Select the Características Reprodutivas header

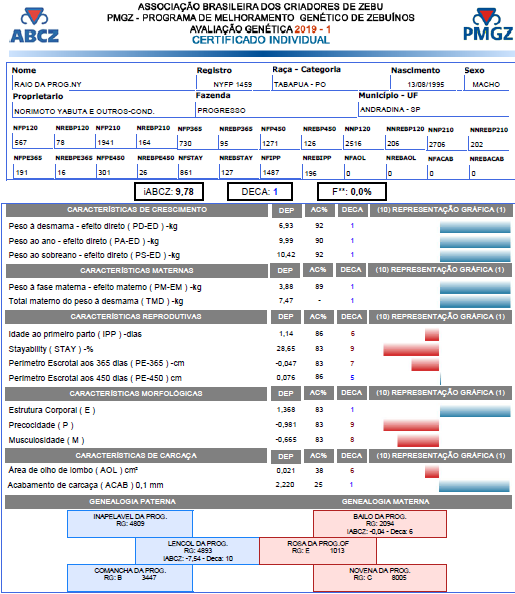(x=136, y=317)
